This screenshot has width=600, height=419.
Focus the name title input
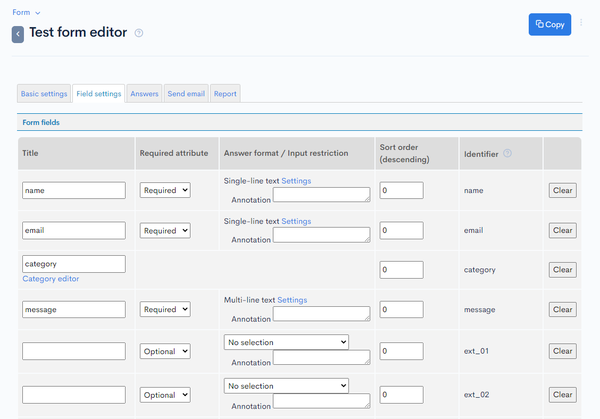coord(74,190)
